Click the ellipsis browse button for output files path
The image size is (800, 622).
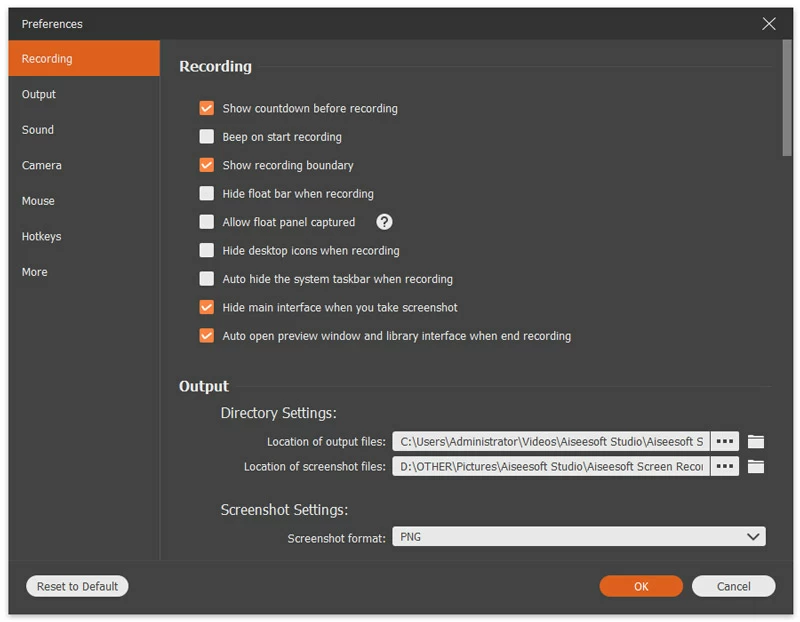[724, 441]
